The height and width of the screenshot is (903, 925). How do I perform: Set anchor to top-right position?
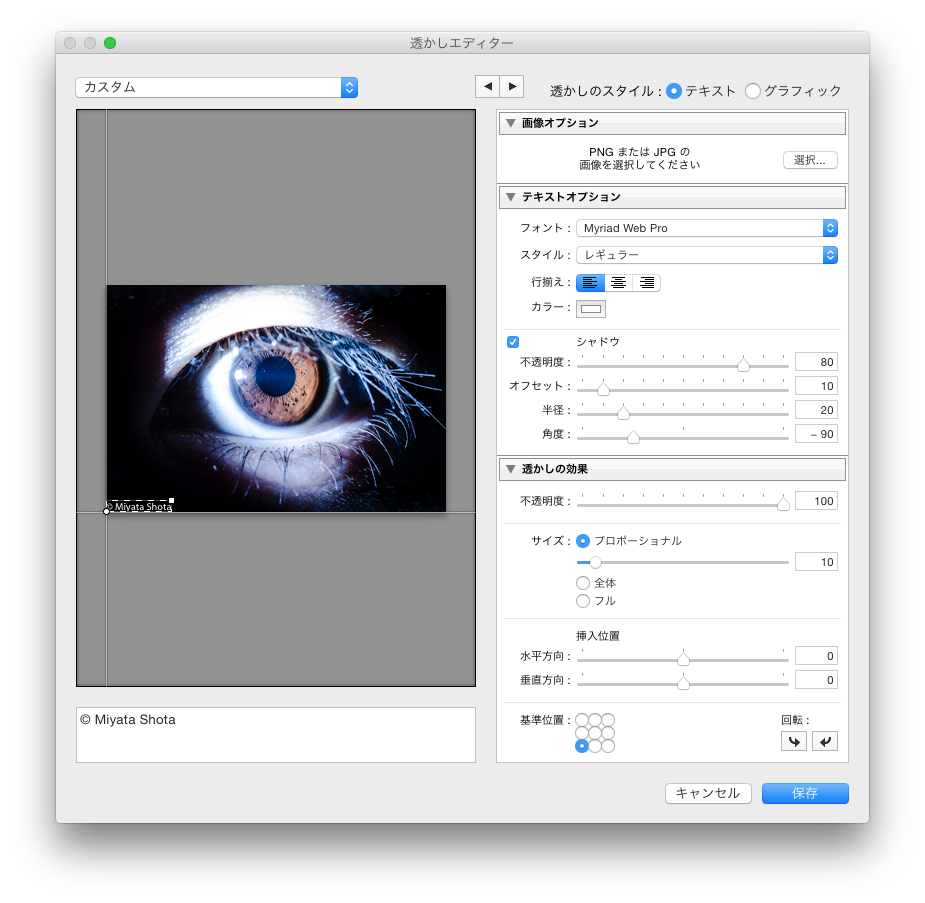(x=608, y=720)
